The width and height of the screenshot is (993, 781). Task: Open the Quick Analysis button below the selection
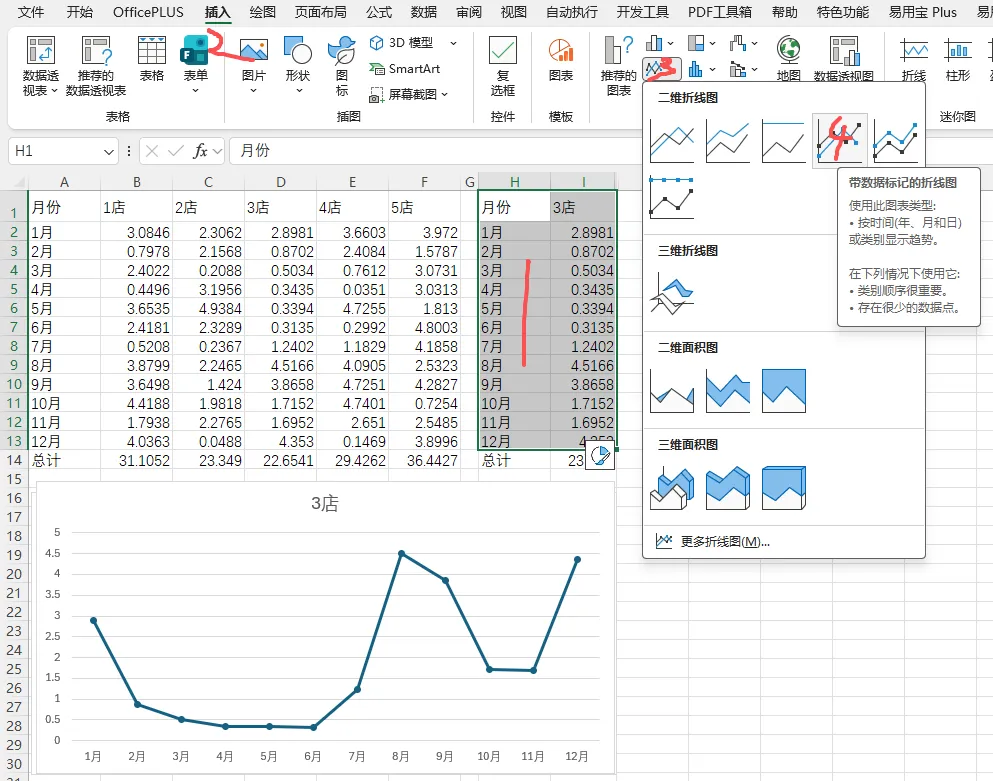(600, 455)
